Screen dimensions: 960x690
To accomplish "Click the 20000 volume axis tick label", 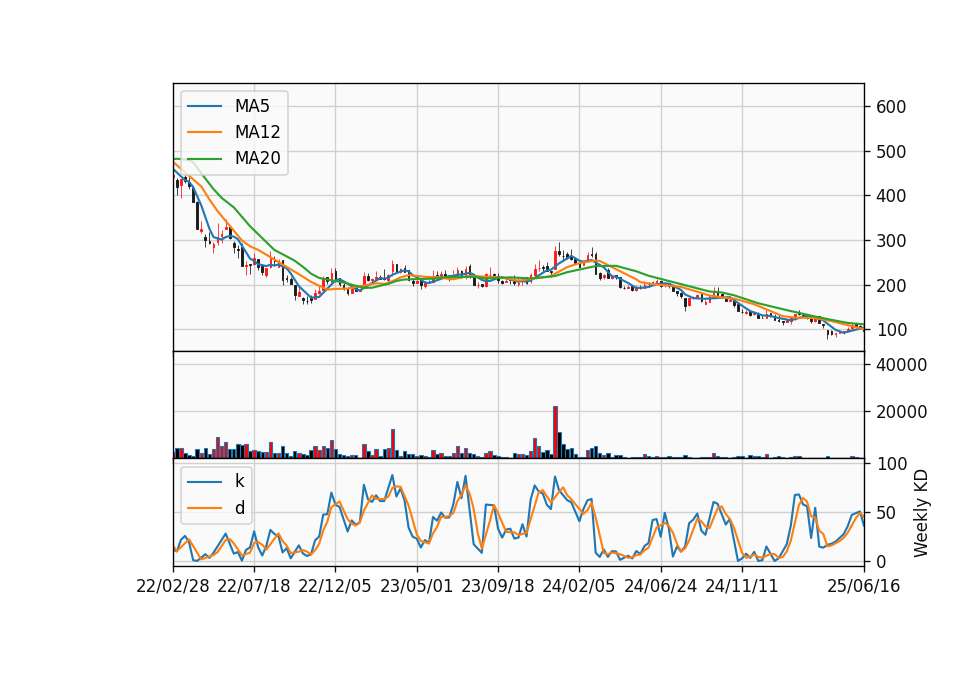I will [902, 412].
